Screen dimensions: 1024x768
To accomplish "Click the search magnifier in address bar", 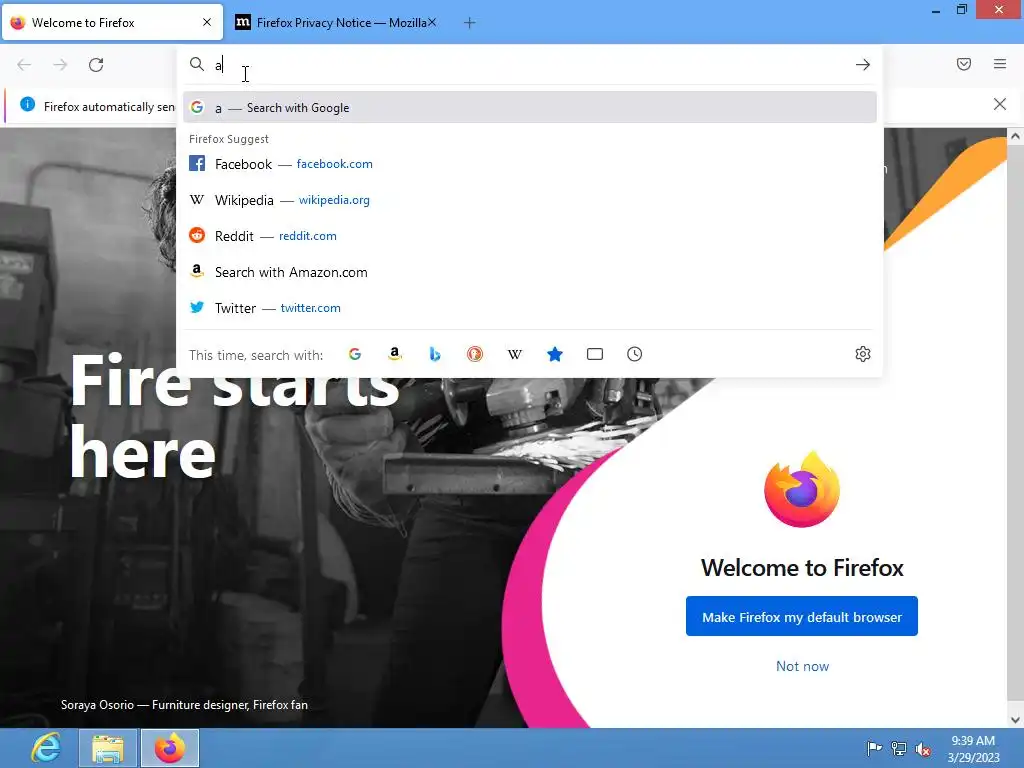I will 197,64.
